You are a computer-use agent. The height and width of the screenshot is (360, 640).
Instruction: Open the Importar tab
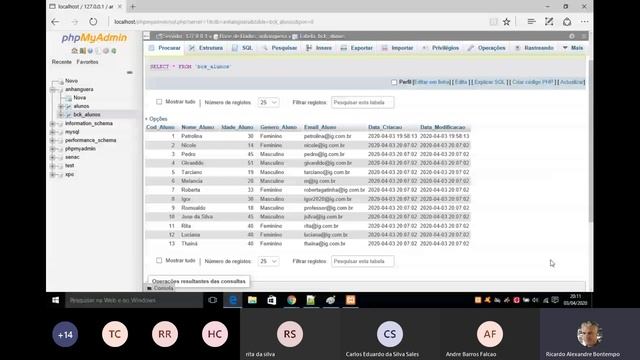point(398,48)
